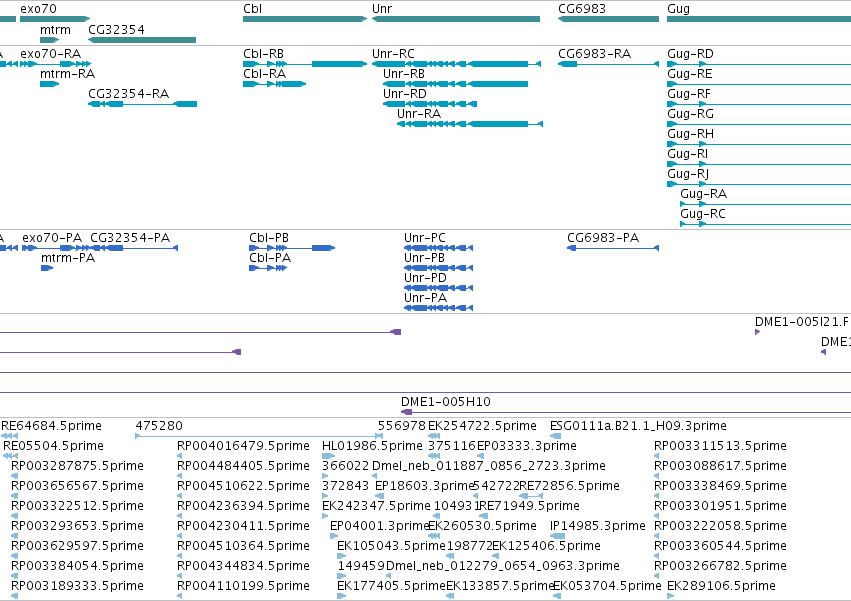851x601 pixels.
Task: Select the RE64684.5prime EST label
Action: pos(52,426)
